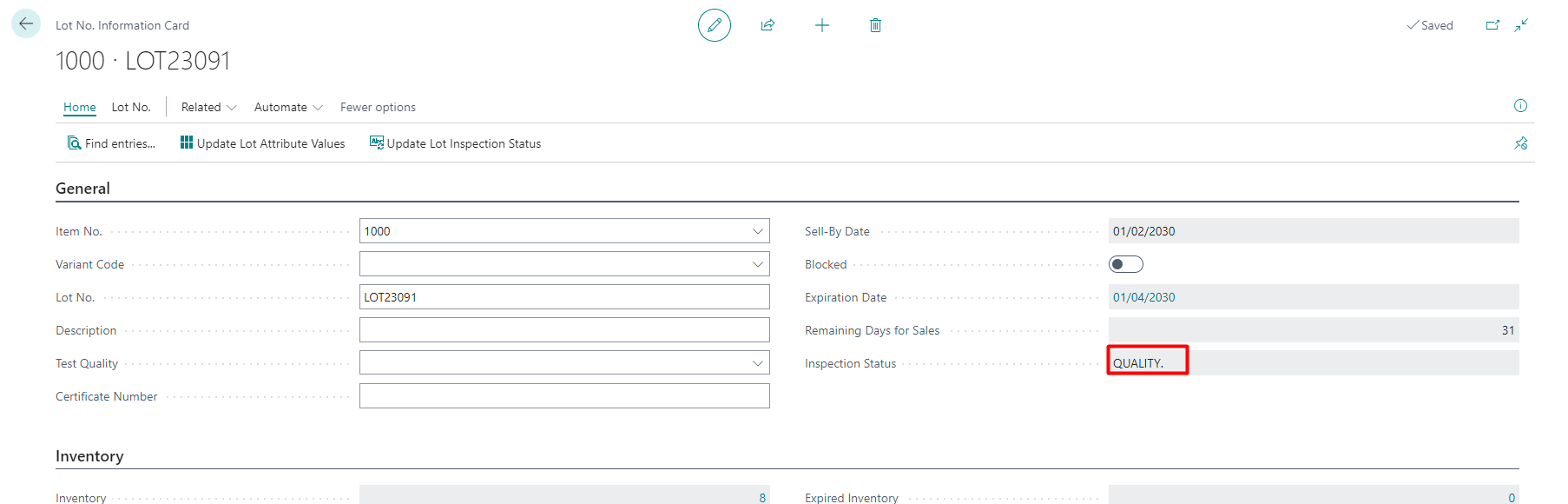Viewport: 1568px width, 504px height.
Task: Open the share icon
Action: [768, 25]
